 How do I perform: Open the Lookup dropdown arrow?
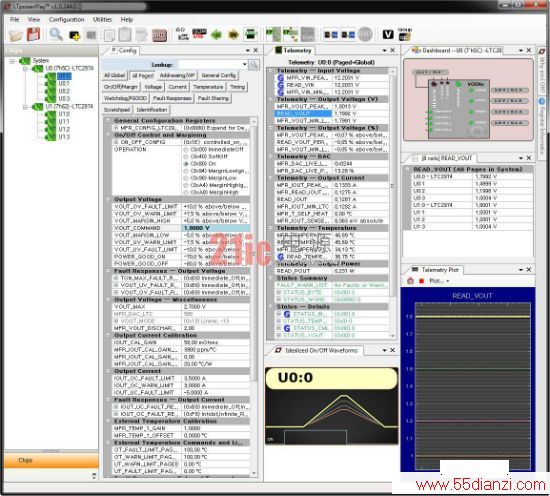point(244,65)
